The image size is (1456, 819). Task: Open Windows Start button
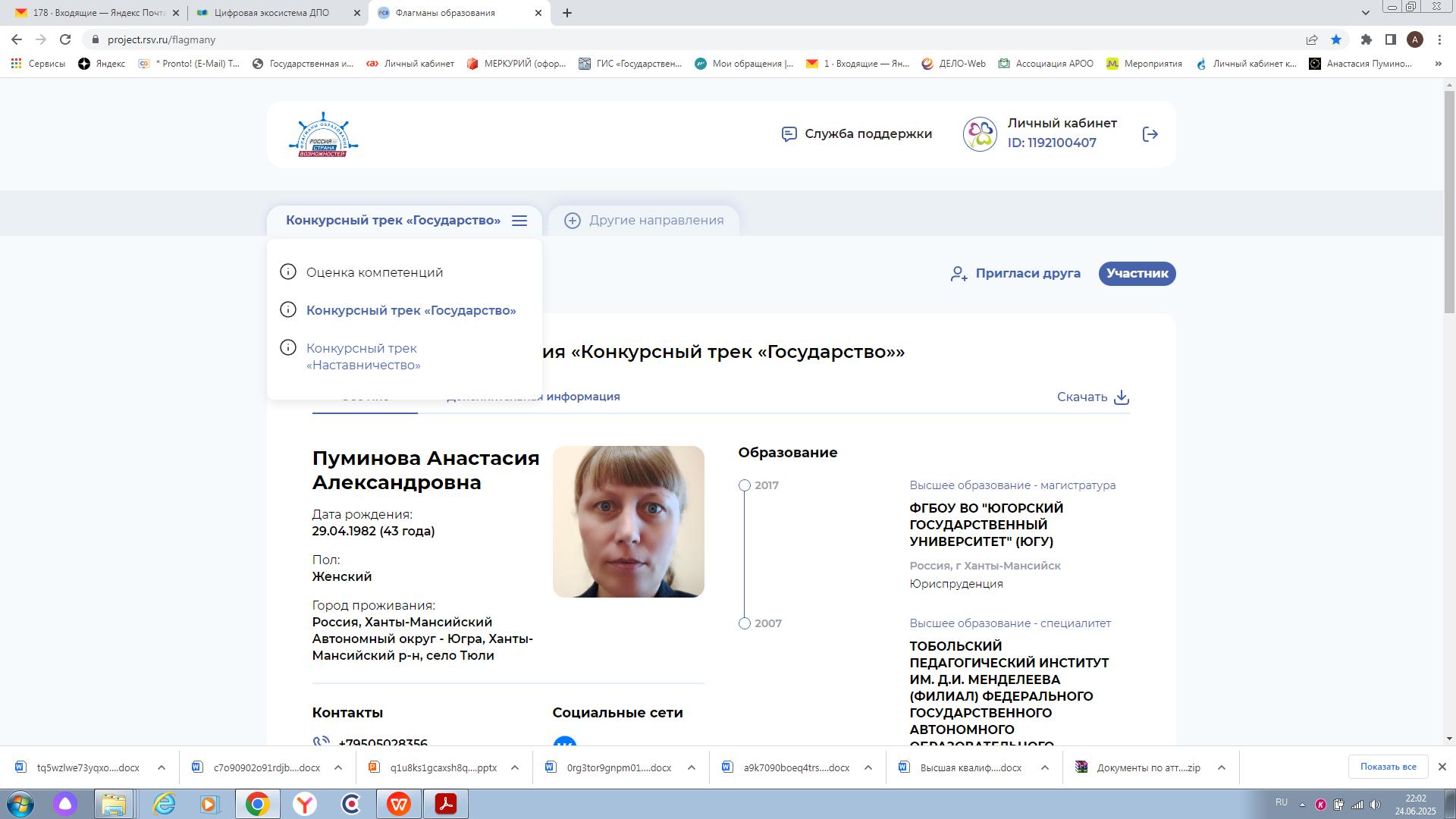click(x=20, y=804)
